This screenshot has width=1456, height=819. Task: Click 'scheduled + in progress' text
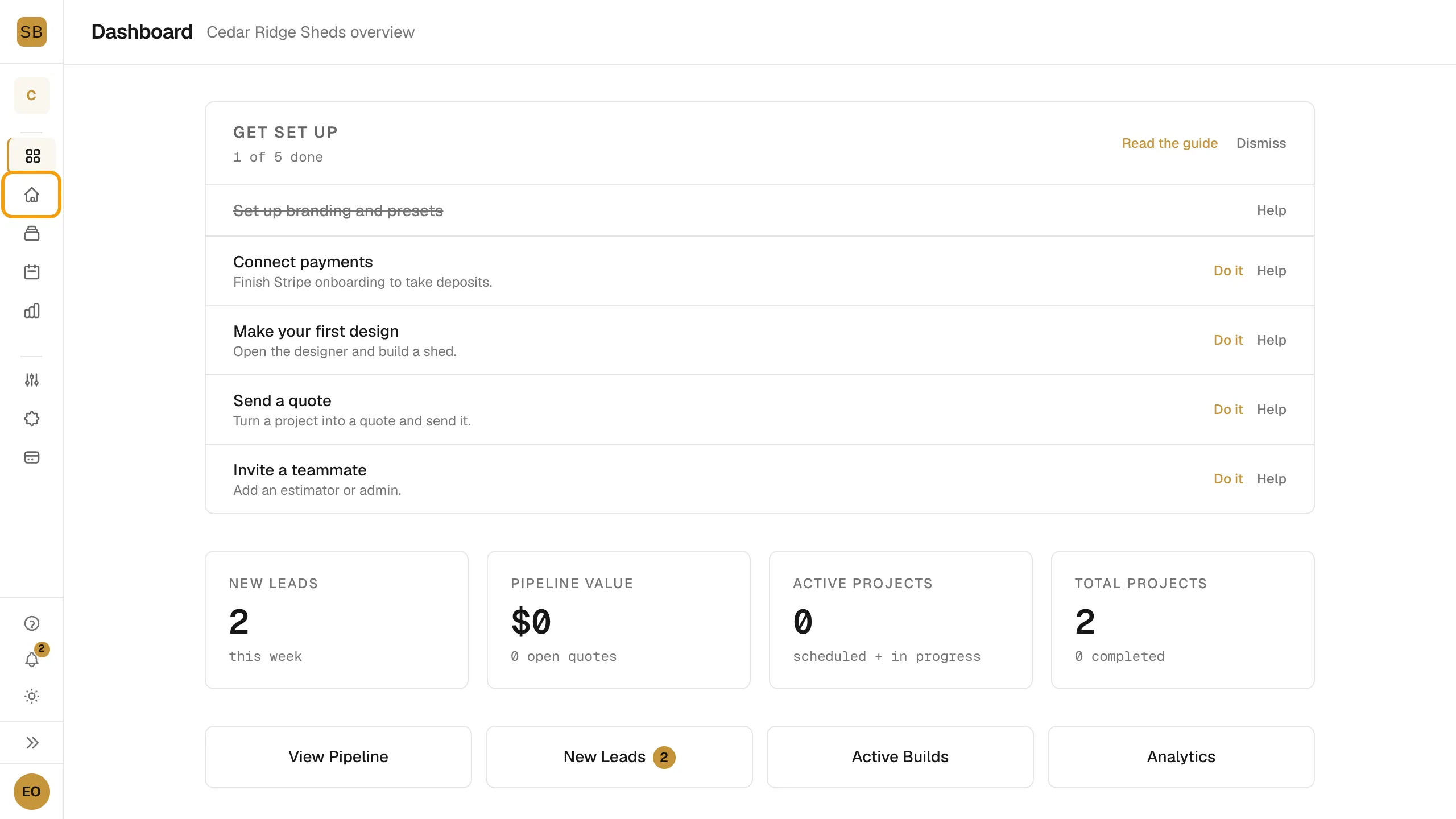coord(887,656)
